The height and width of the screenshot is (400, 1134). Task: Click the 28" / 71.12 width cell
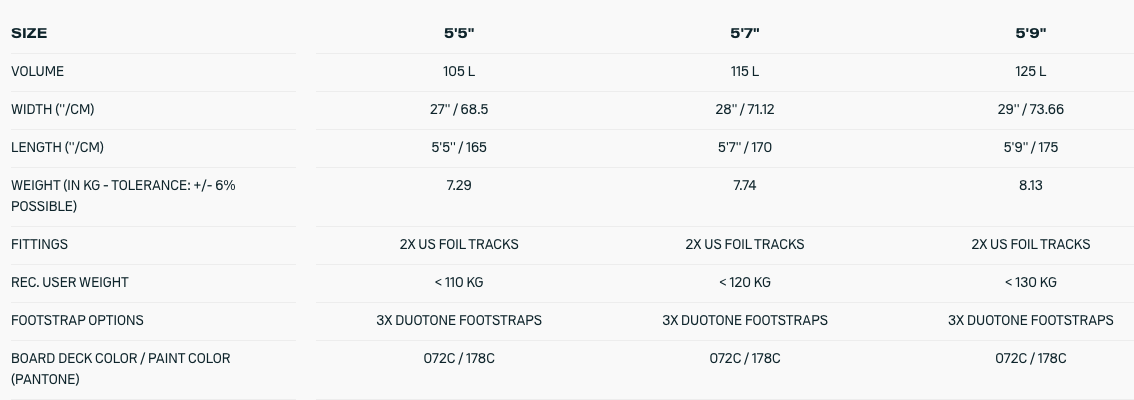[x=745, y=109]
